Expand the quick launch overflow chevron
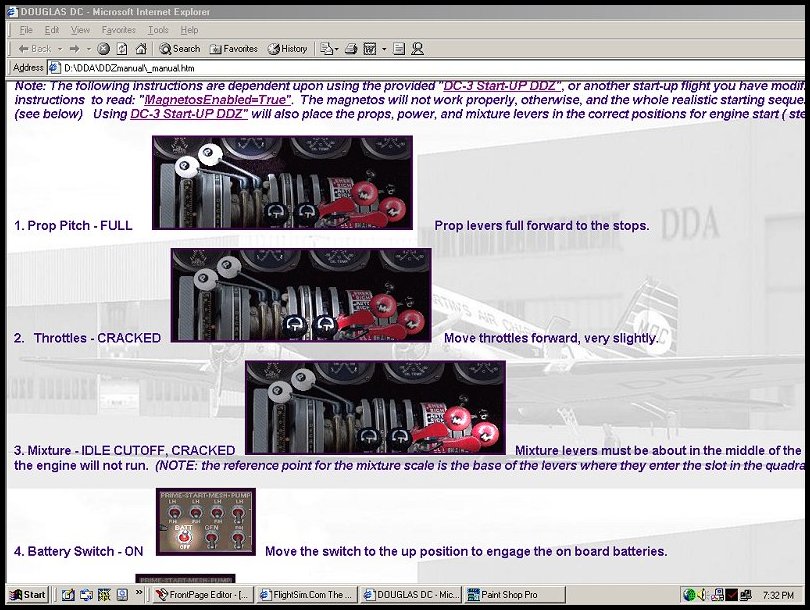Screen dimensions: 810x610 point(139,593)
